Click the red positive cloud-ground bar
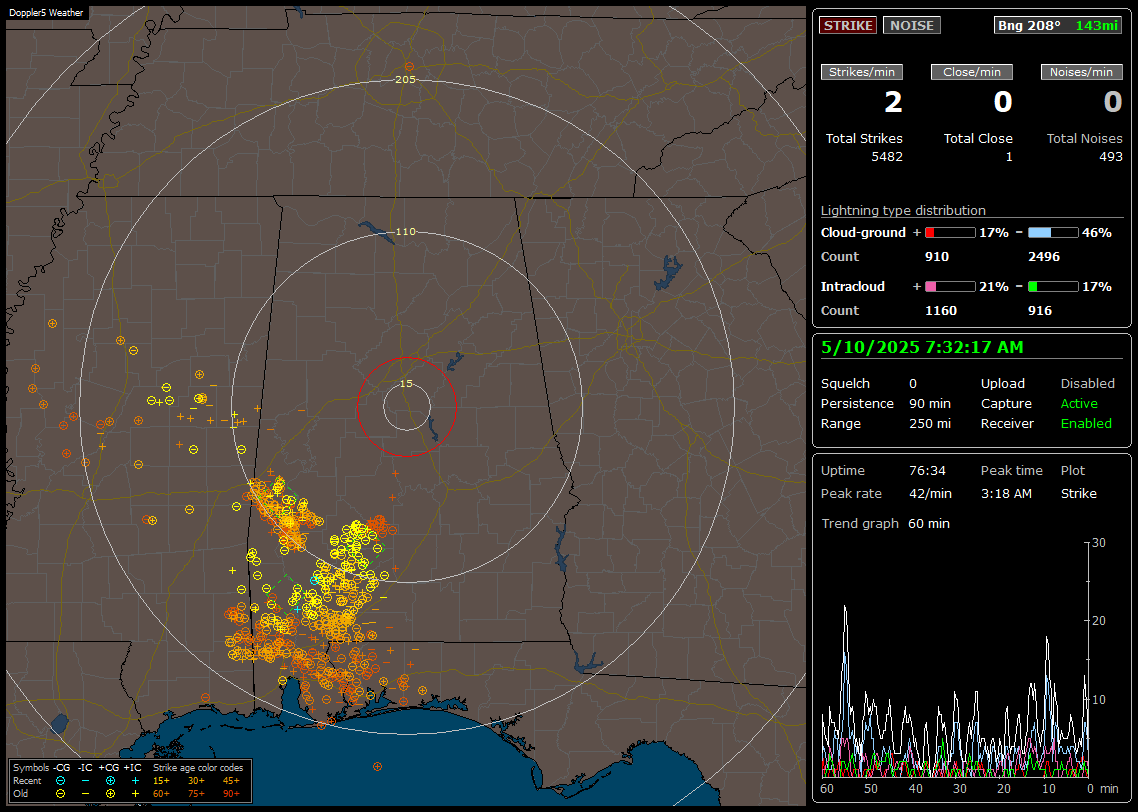The image size is (1138, 812). point(950,233)
